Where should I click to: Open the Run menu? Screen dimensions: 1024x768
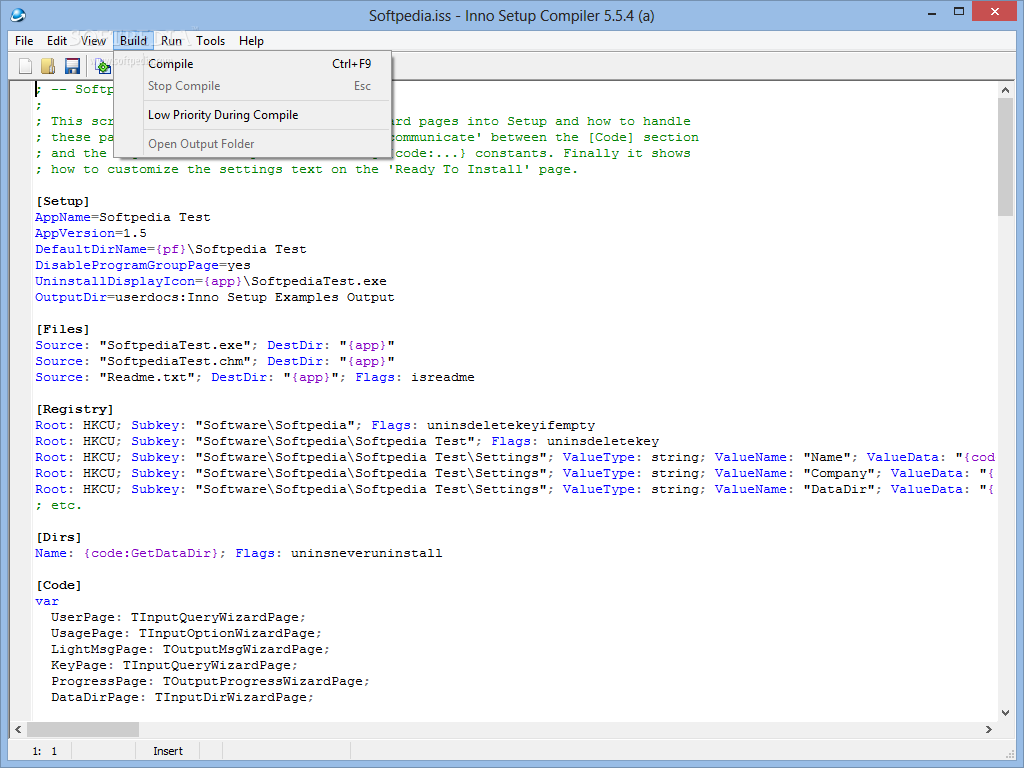[x=171, y=40]
